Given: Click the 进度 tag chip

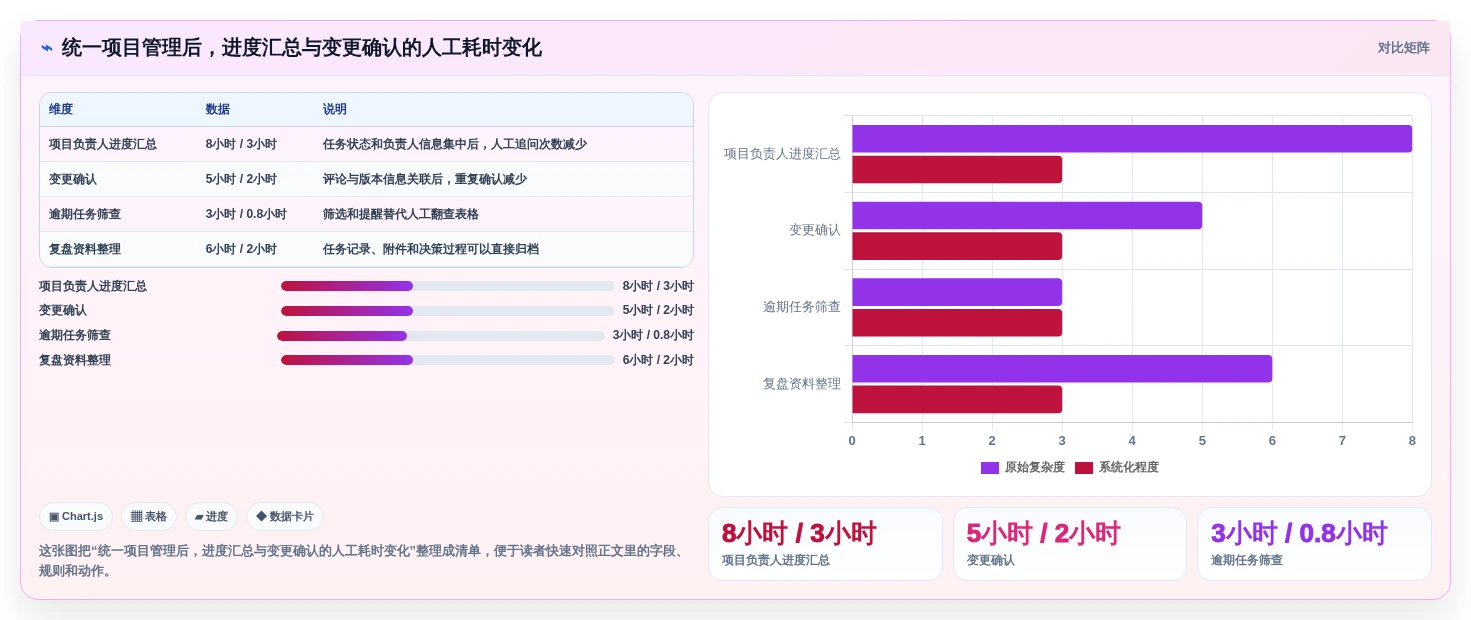Looking at the screenshot, I should [211, 517].
